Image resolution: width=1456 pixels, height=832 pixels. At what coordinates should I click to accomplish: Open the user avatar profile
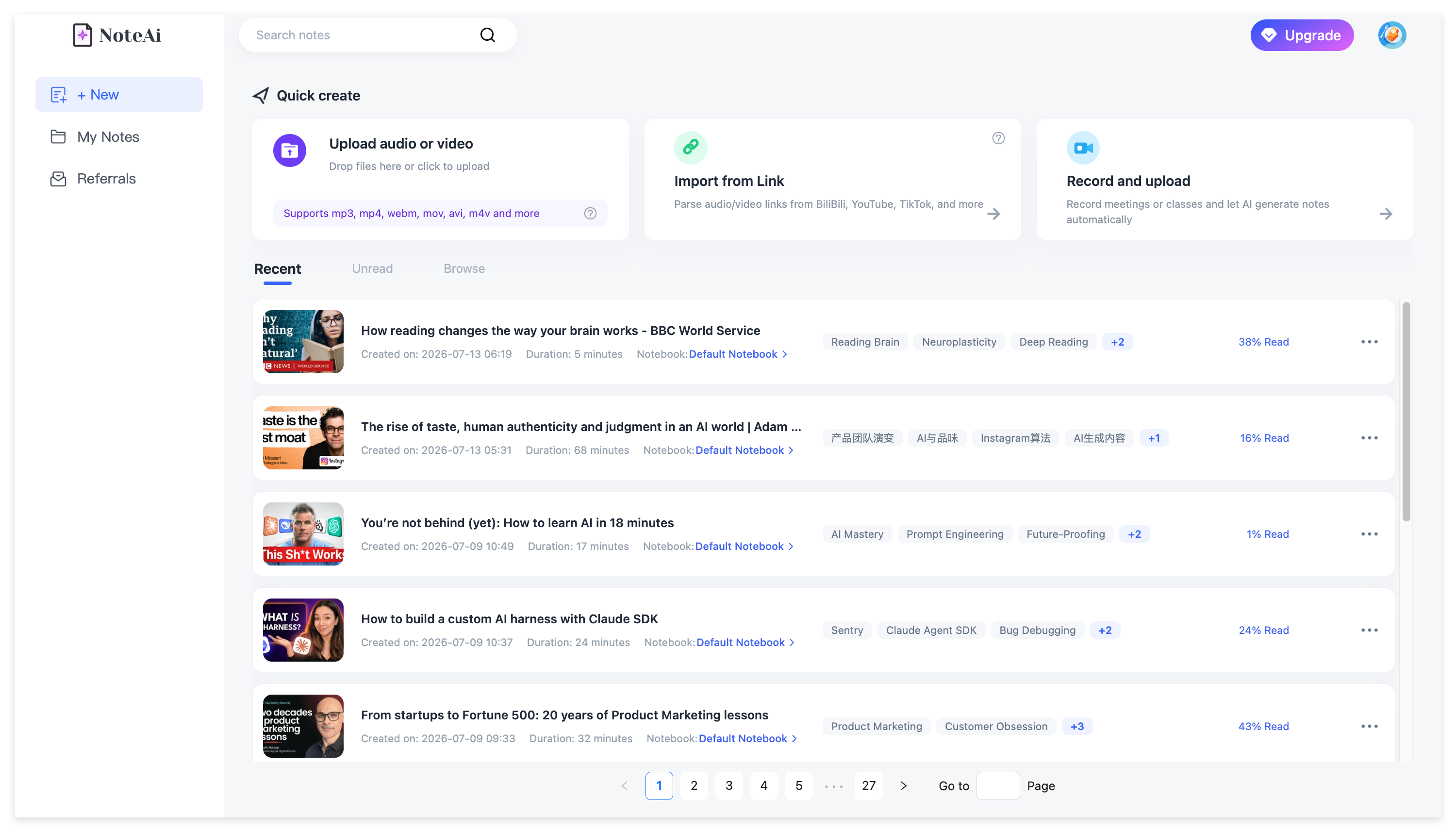1391,35
